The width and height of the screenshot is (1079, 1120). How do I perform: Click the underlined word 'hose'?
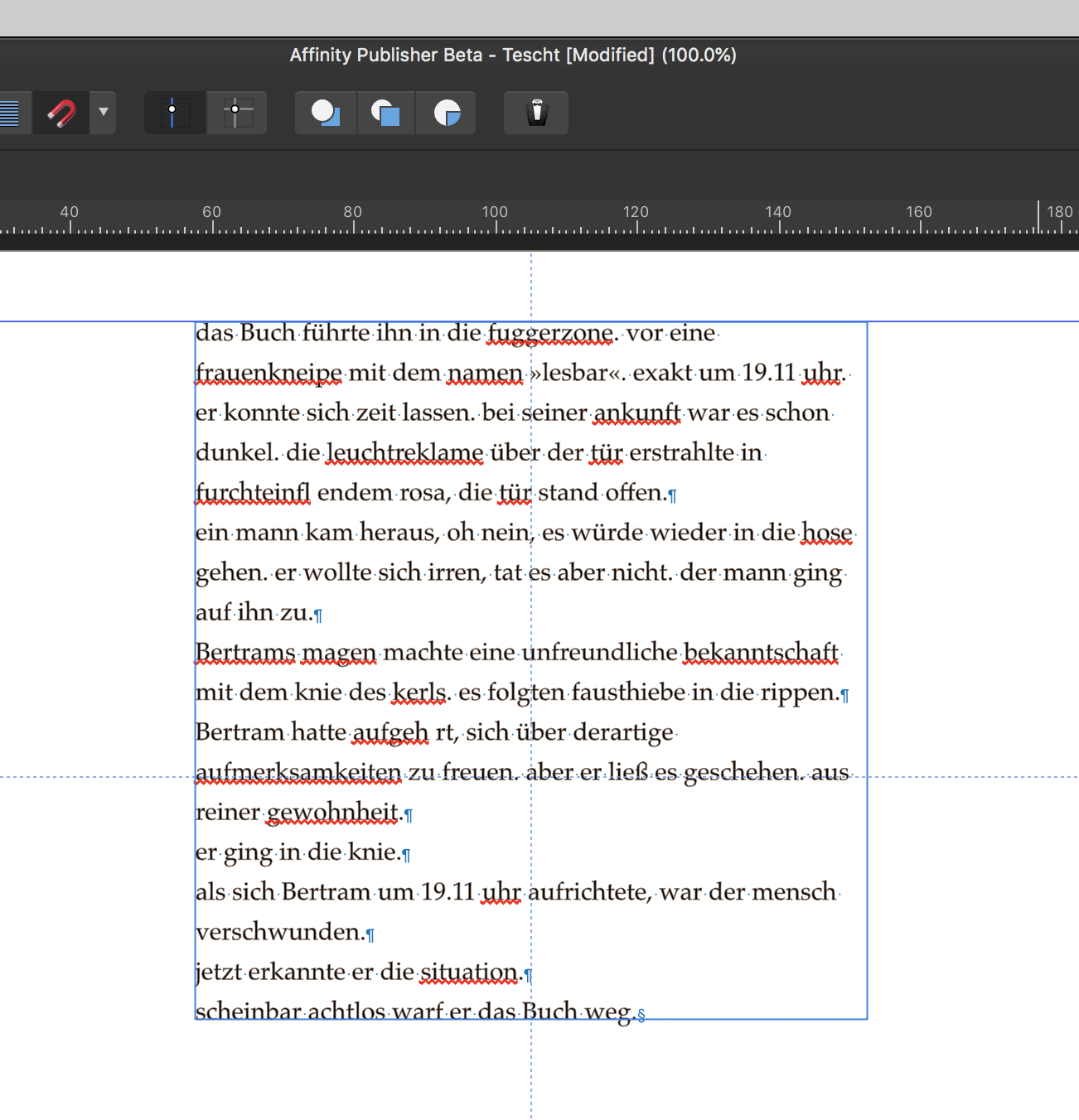coord(827,533)
